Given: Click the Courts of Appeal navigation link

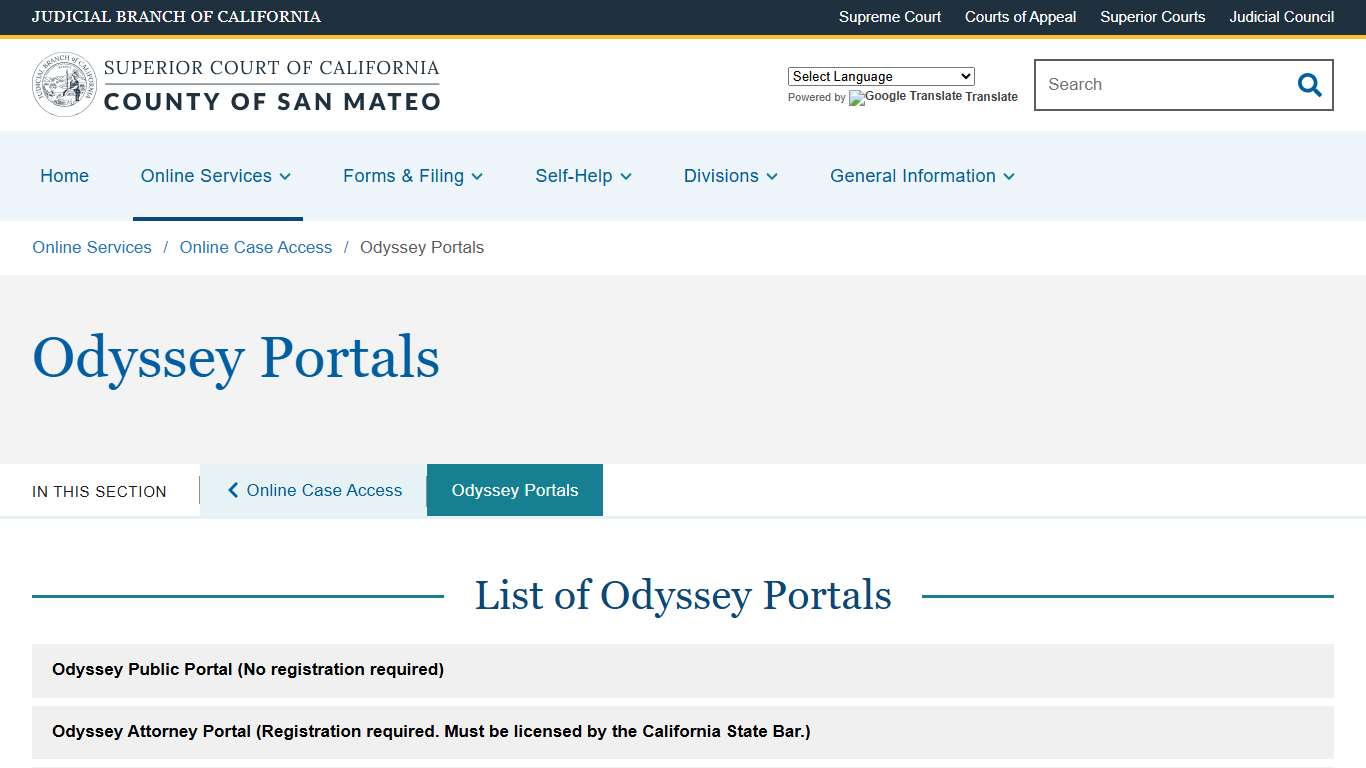Looking at the screenshot, I should point(1020,17).
